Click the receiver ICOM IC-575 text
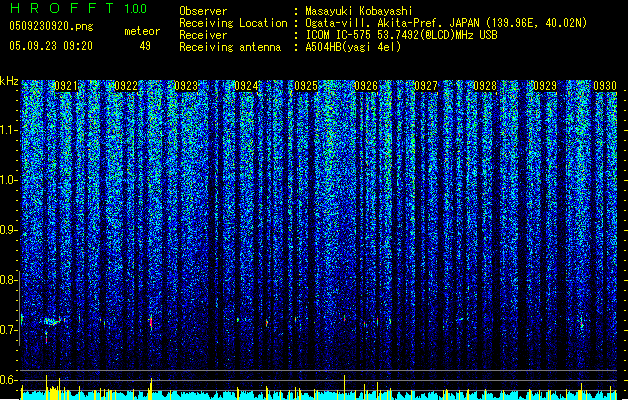Image resolution: width=629 pixels, height=400 pixels. 401,35
